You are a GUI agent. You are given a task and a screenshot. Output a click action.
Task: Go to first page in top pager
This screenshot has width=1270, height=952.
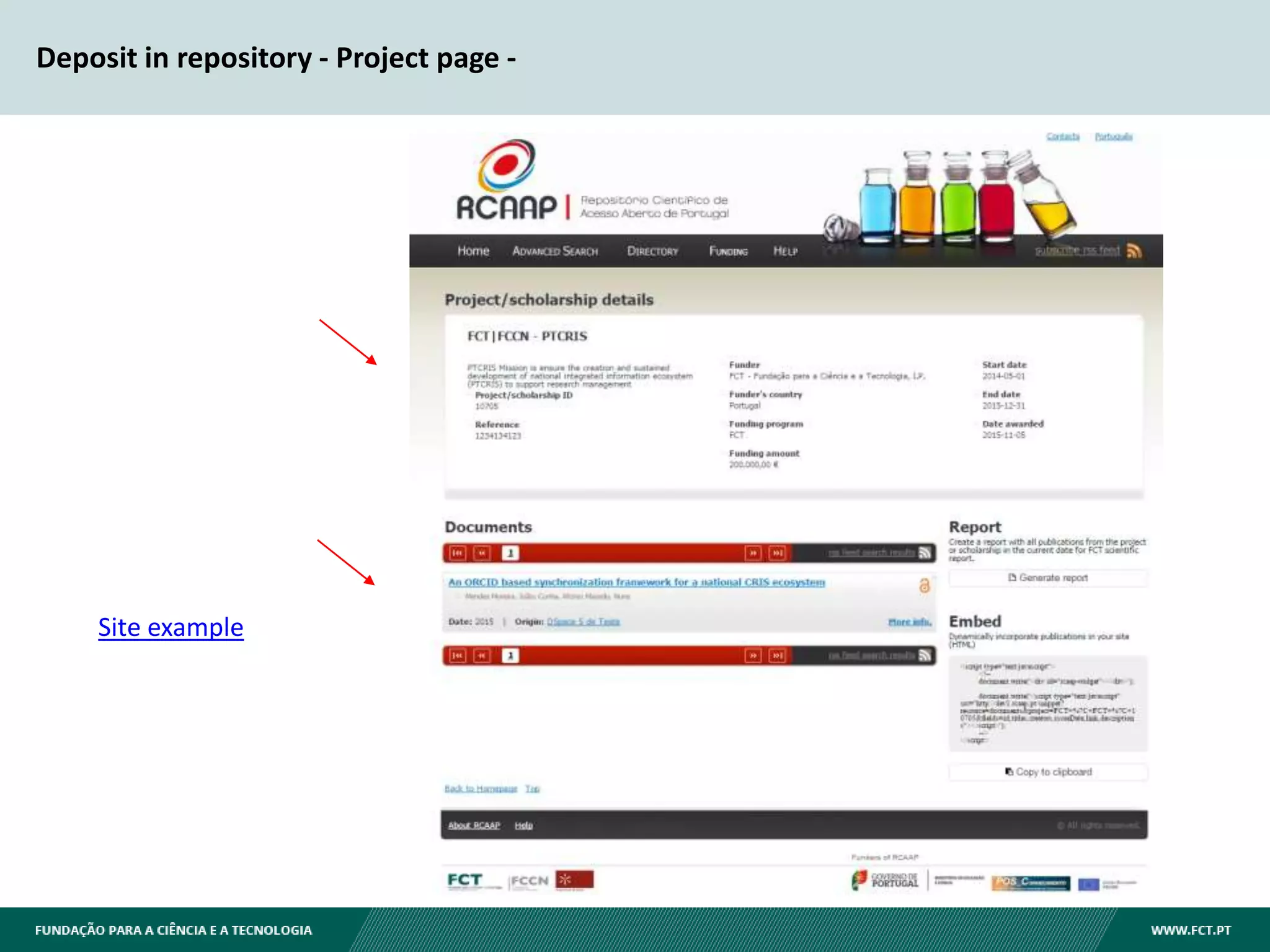458,553
